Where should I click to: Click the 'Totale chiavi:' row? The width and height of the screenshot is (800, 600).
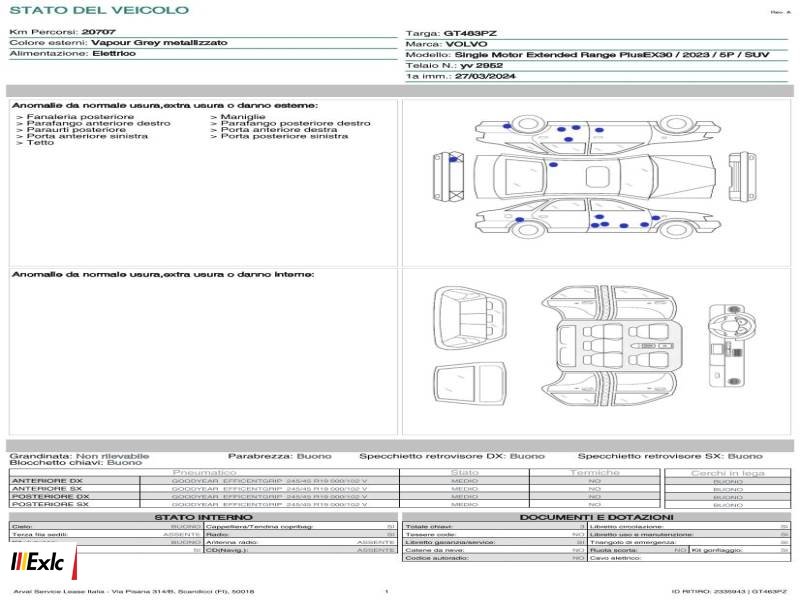point(494,527)
